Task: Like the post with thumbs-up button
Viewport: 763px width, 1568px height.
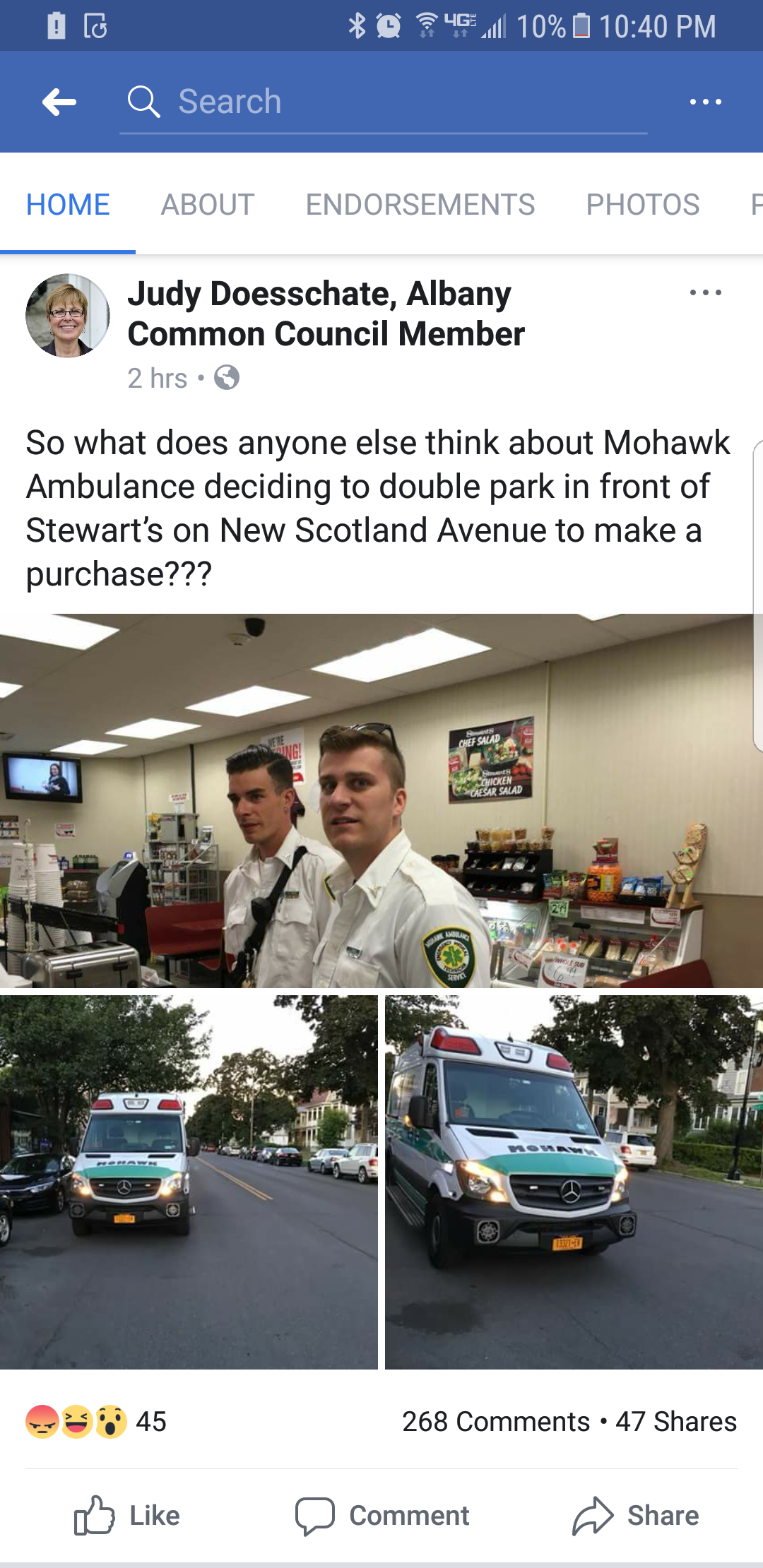Action: click(x=127, y=1516)
